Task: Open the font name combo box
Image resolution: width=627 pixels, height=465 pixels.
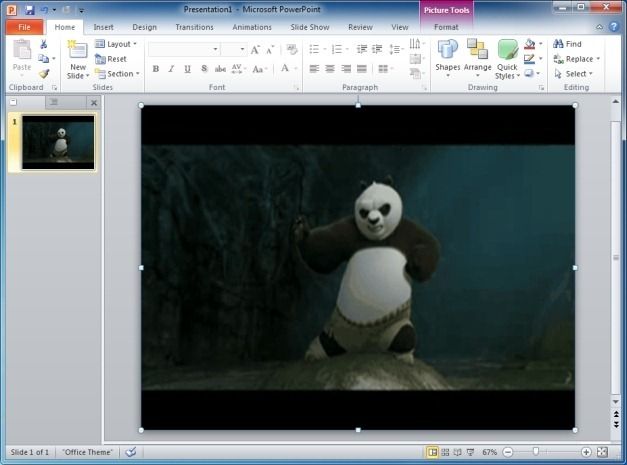Action: [x=184, y=48]
